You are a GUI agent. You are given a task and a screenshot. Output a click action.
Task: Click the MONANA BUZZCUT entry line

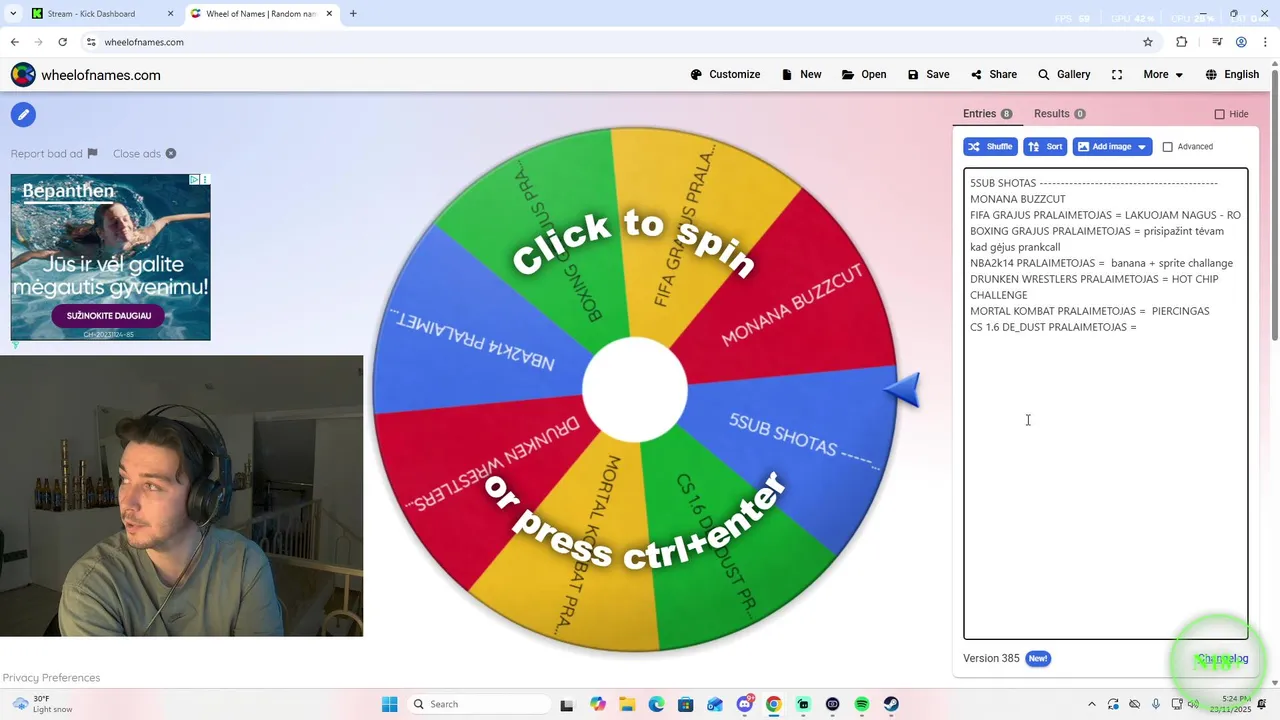[x=1017, y=199]
